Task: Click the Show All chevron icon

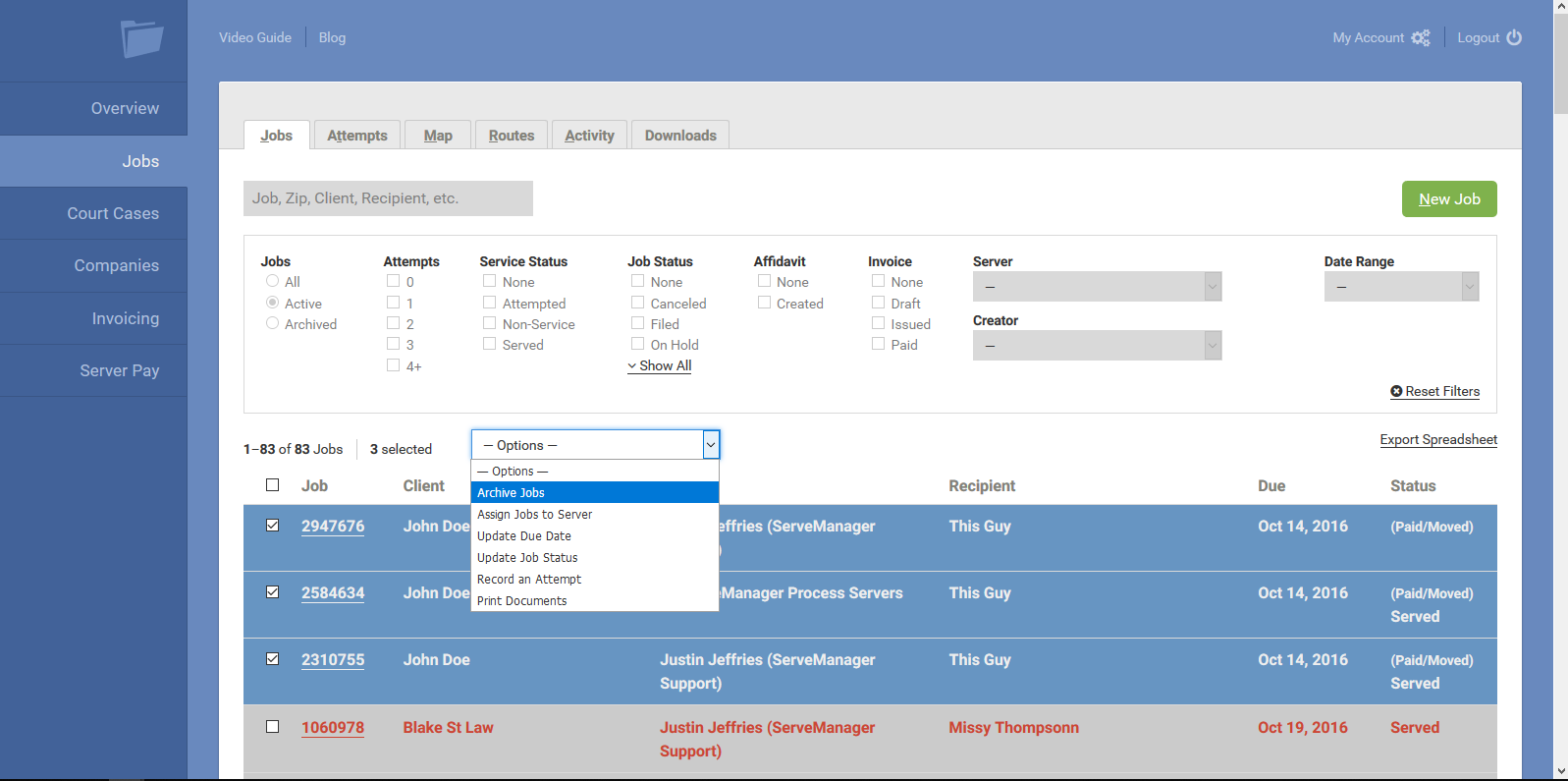Action: coord(632,366)
